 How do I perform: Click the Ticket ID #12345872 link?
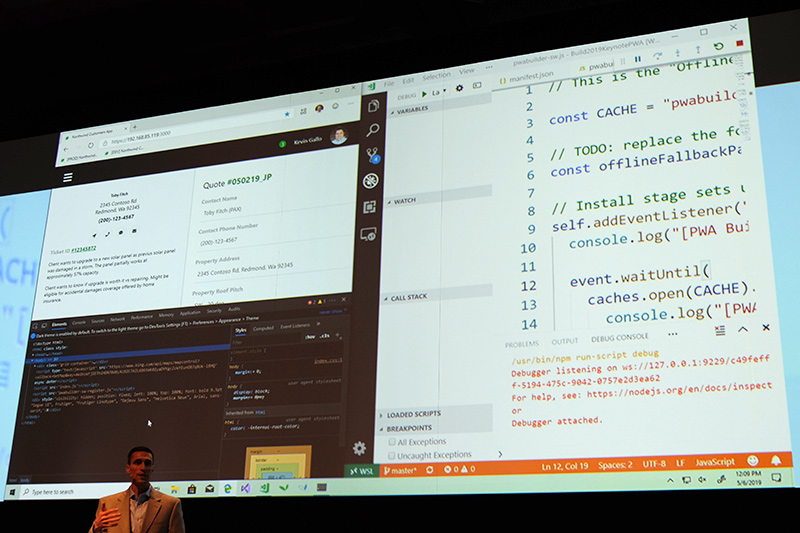(84, 249)
